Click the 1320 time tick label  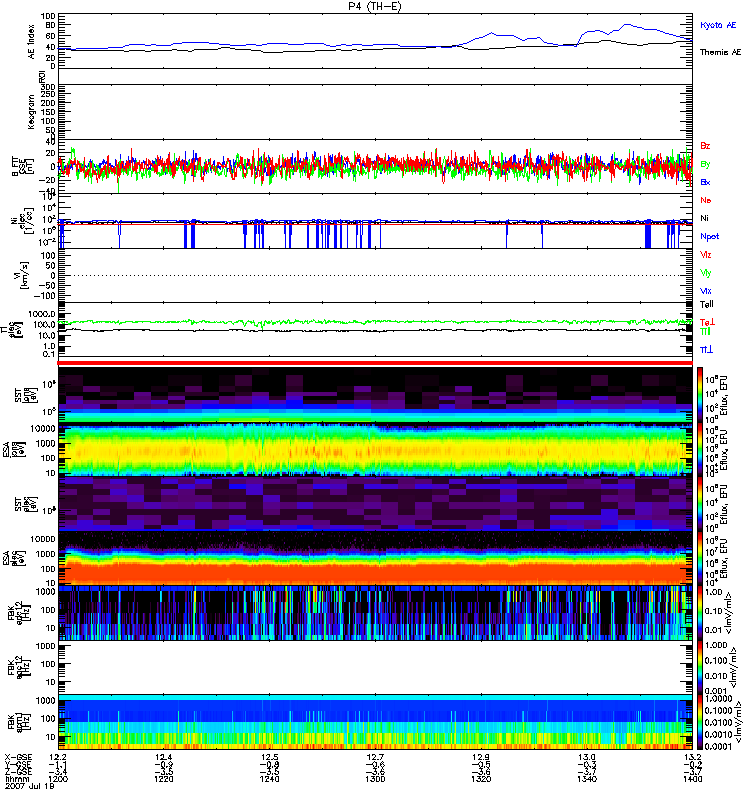click(x=481, y=779)
